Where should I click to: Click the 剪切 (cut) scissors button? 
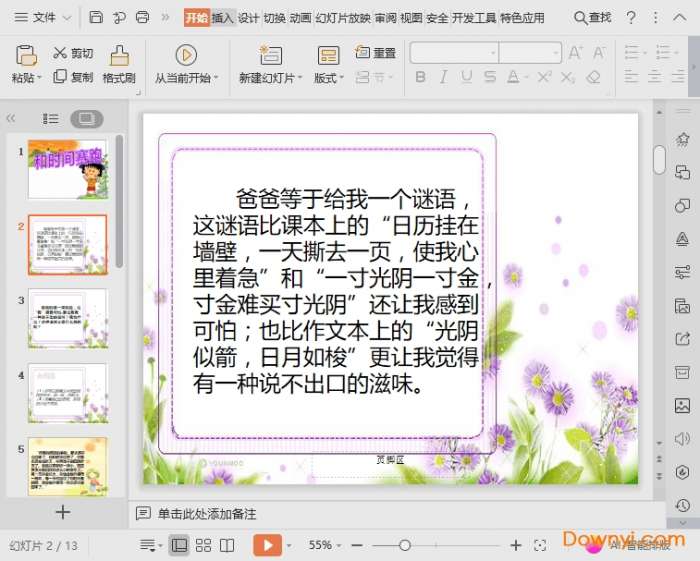[73, 53]
